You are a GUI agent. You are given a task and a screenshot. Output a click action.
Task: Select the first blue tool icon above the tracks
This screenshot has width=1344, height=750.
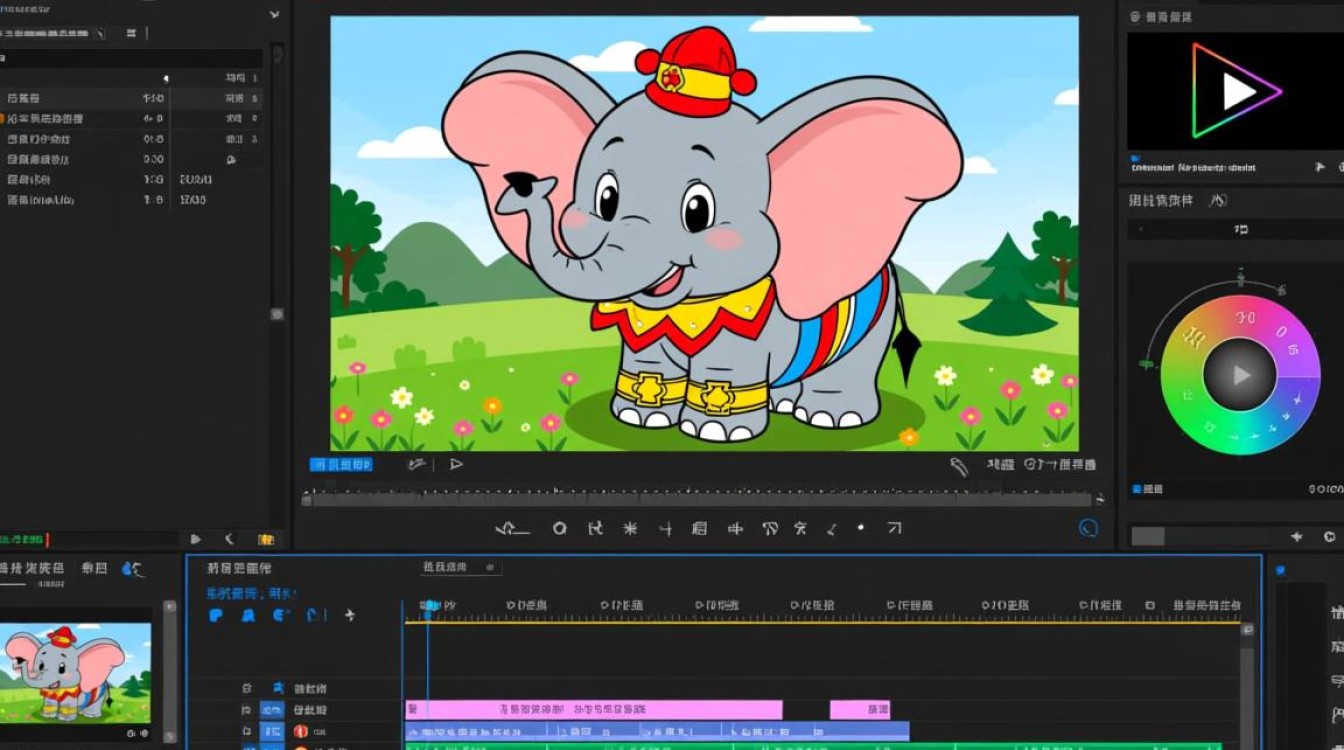pos(215,615)
